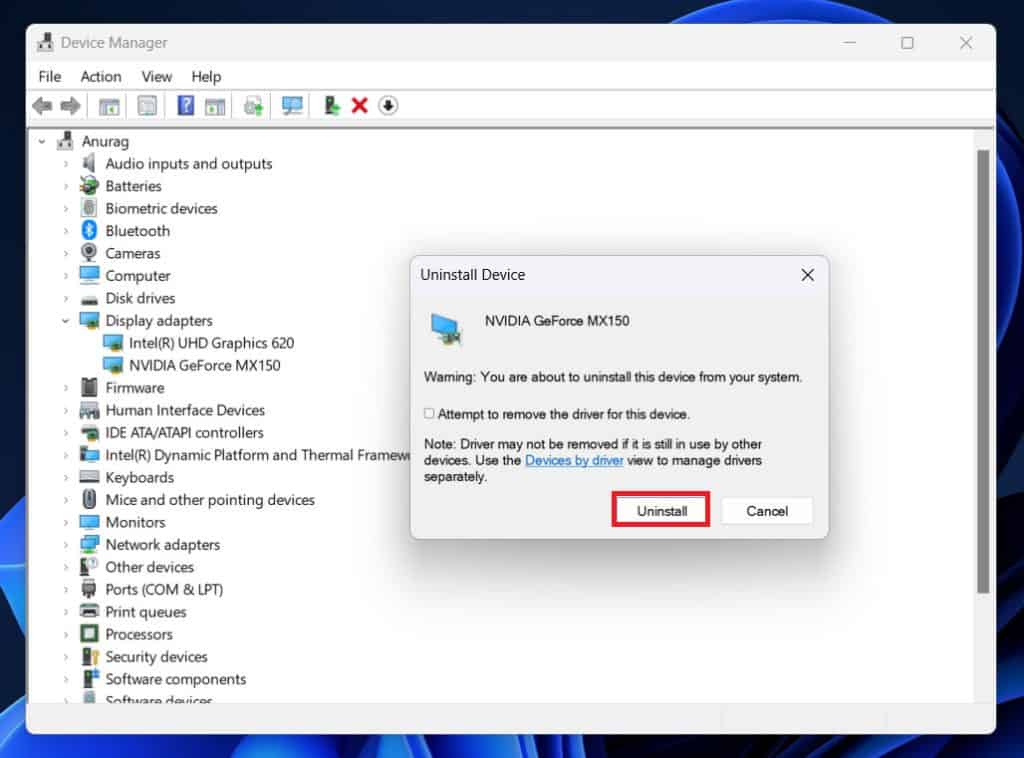Check Attempt to remove the driver checkbox

point(428,413)
